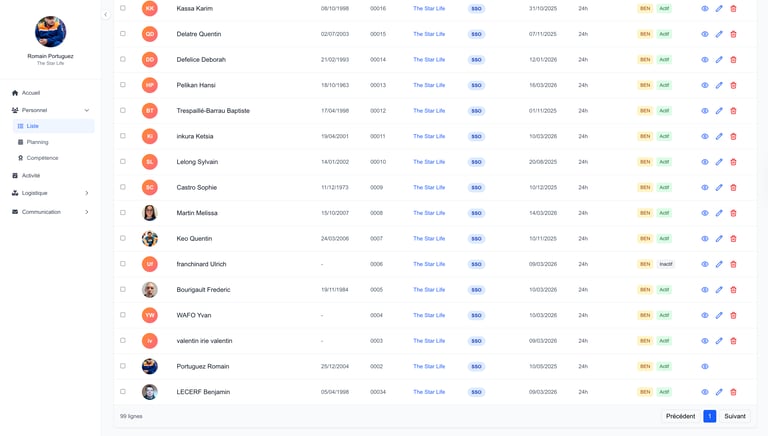Open the Planning submenu item
The width and height of the screenshot is (768, 436).
[x=37, y=142]
